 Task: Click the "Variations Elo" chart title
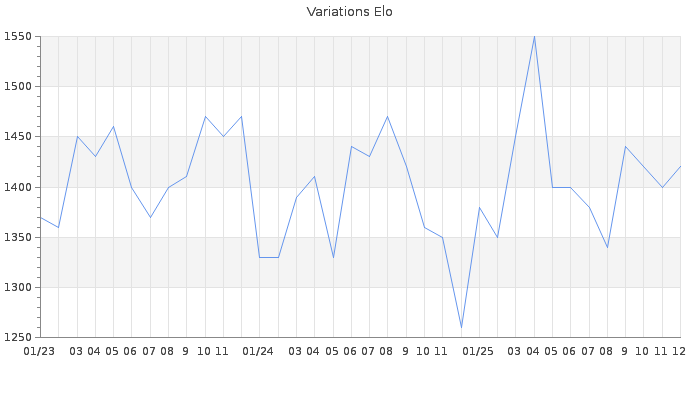coord(349,12)
